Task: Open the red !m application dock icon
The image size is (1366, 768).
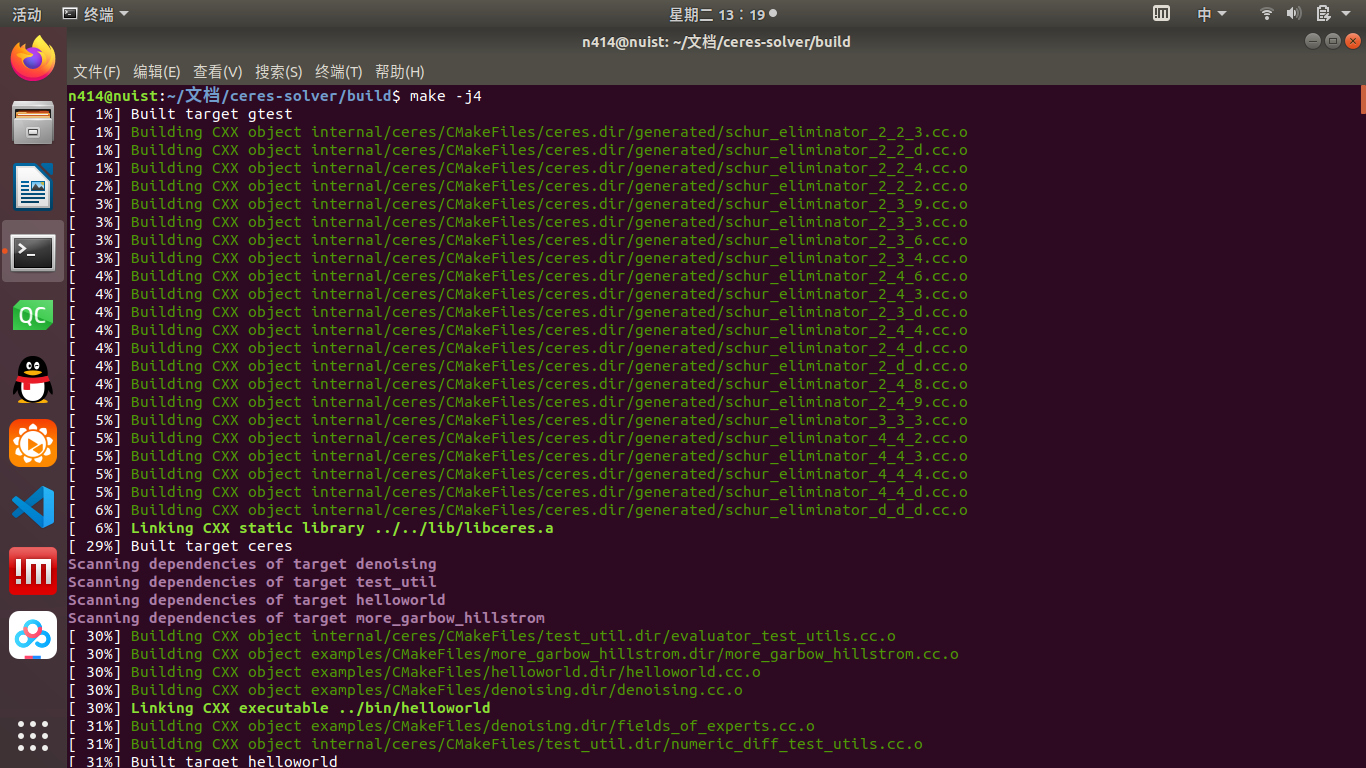Action: pos(33,571)
